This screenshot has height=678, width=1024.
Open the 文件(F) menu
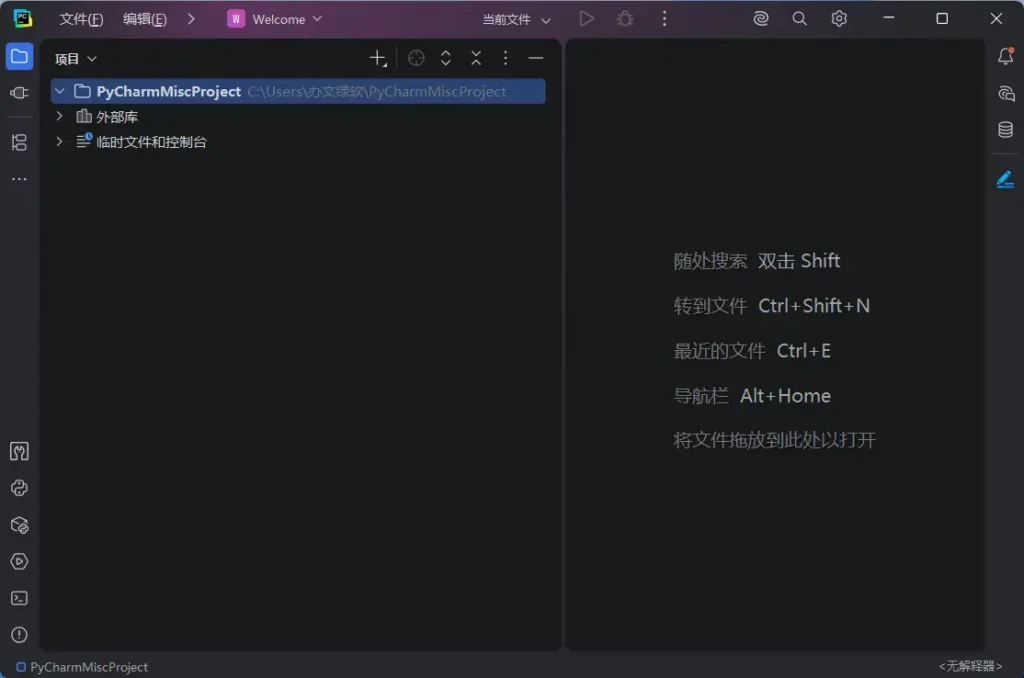(81, 19)
